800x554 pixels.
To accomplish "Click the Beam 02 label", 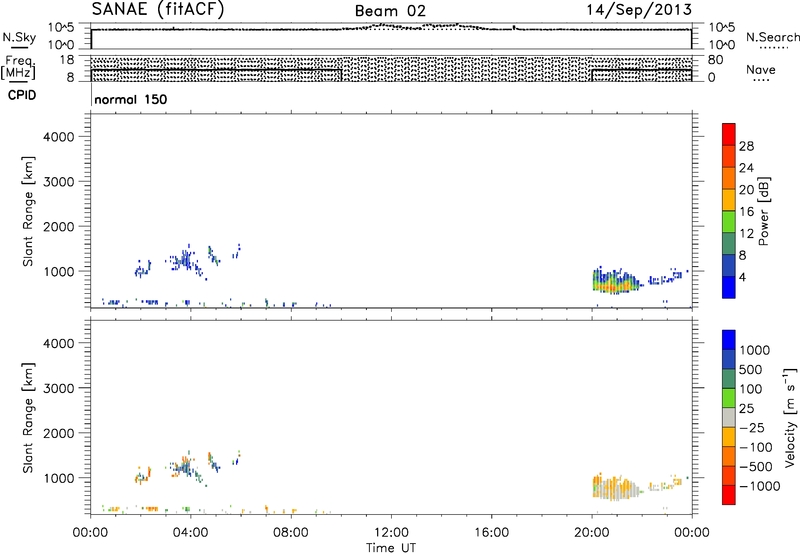I will 390,11.
